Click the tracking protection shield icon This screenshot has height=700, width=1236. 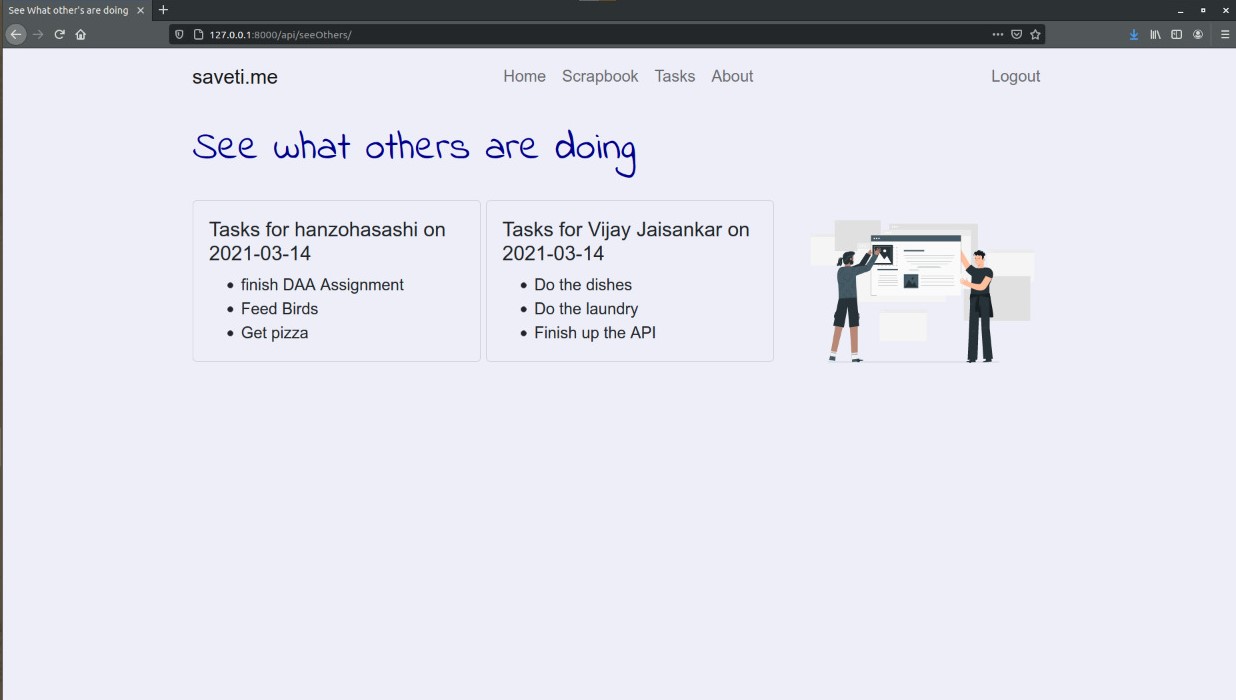(180, 34)
